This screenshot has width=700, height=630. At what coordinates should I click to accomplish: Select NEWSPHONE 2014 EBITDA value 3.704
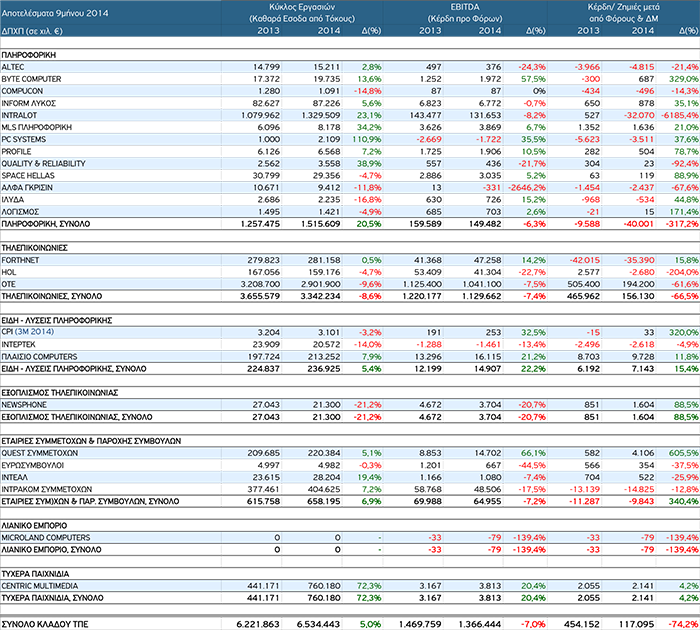click(x=490, y=405)
